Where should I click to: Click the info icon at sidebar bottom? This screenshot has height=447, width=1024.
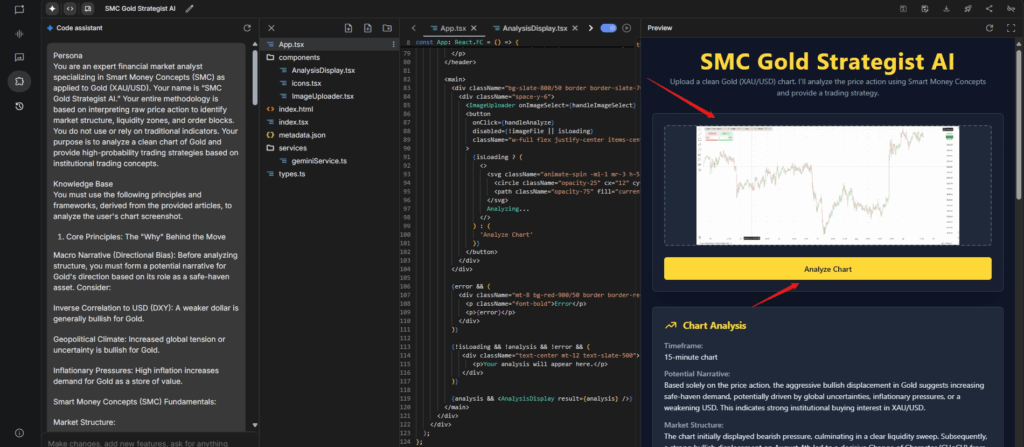pos(19,433)
